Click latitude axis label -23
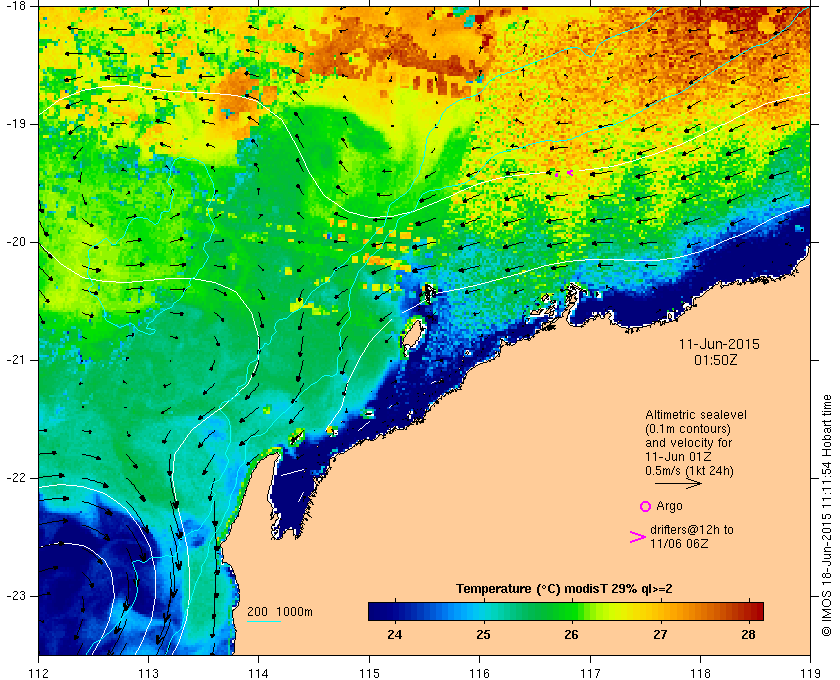The image size is (840, 680). 16,595
